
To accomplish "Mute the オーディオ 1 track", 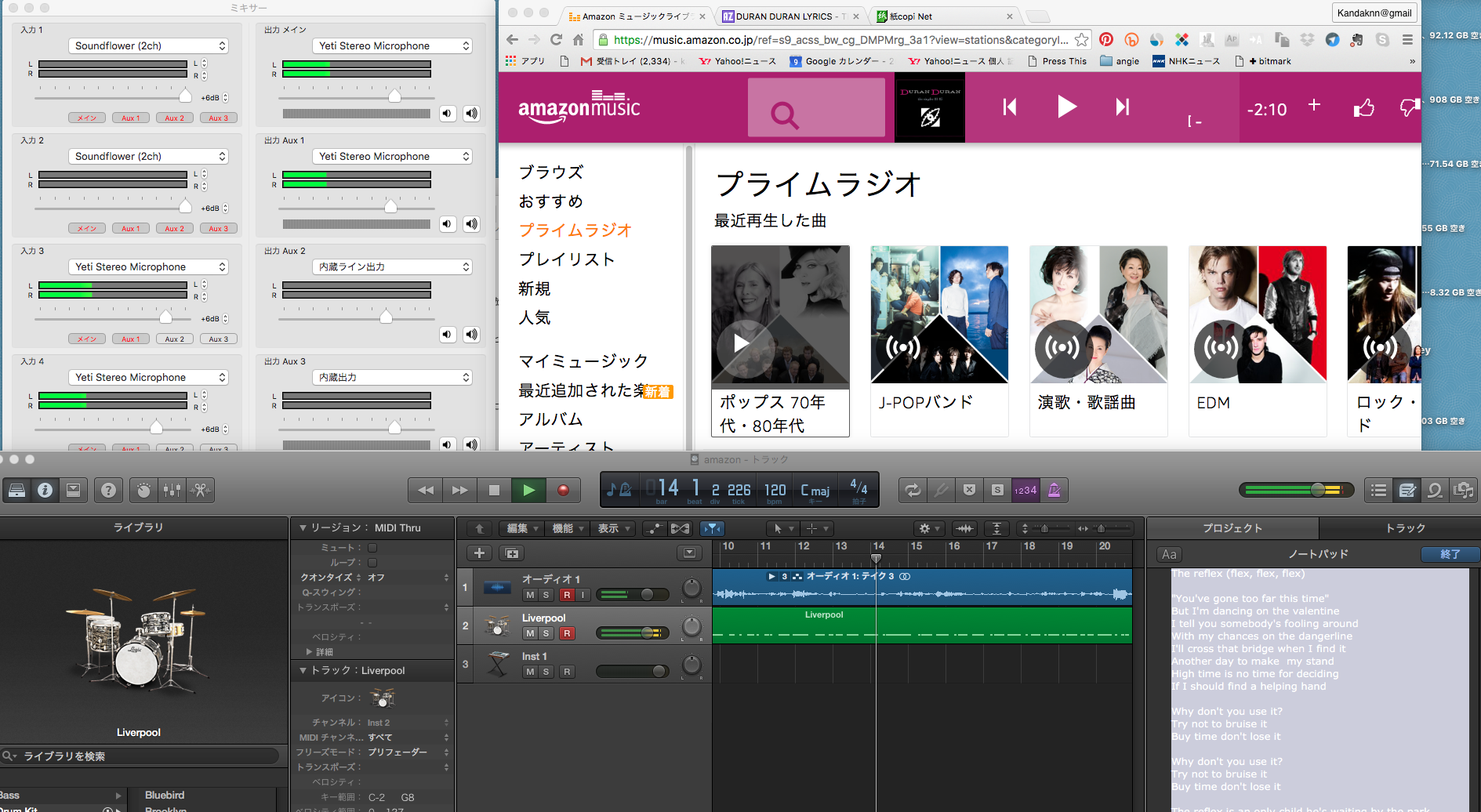I will (x=530, y=595).
